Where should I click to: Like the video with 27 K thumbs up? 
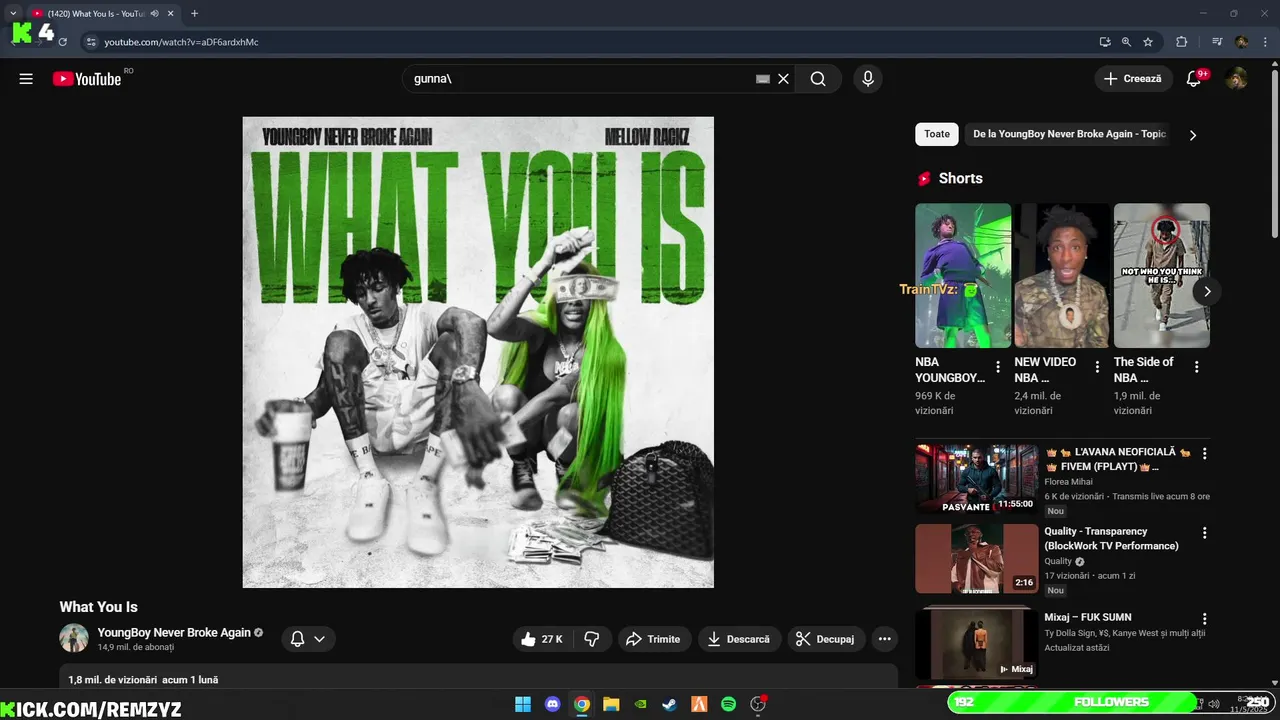point(542,639)
